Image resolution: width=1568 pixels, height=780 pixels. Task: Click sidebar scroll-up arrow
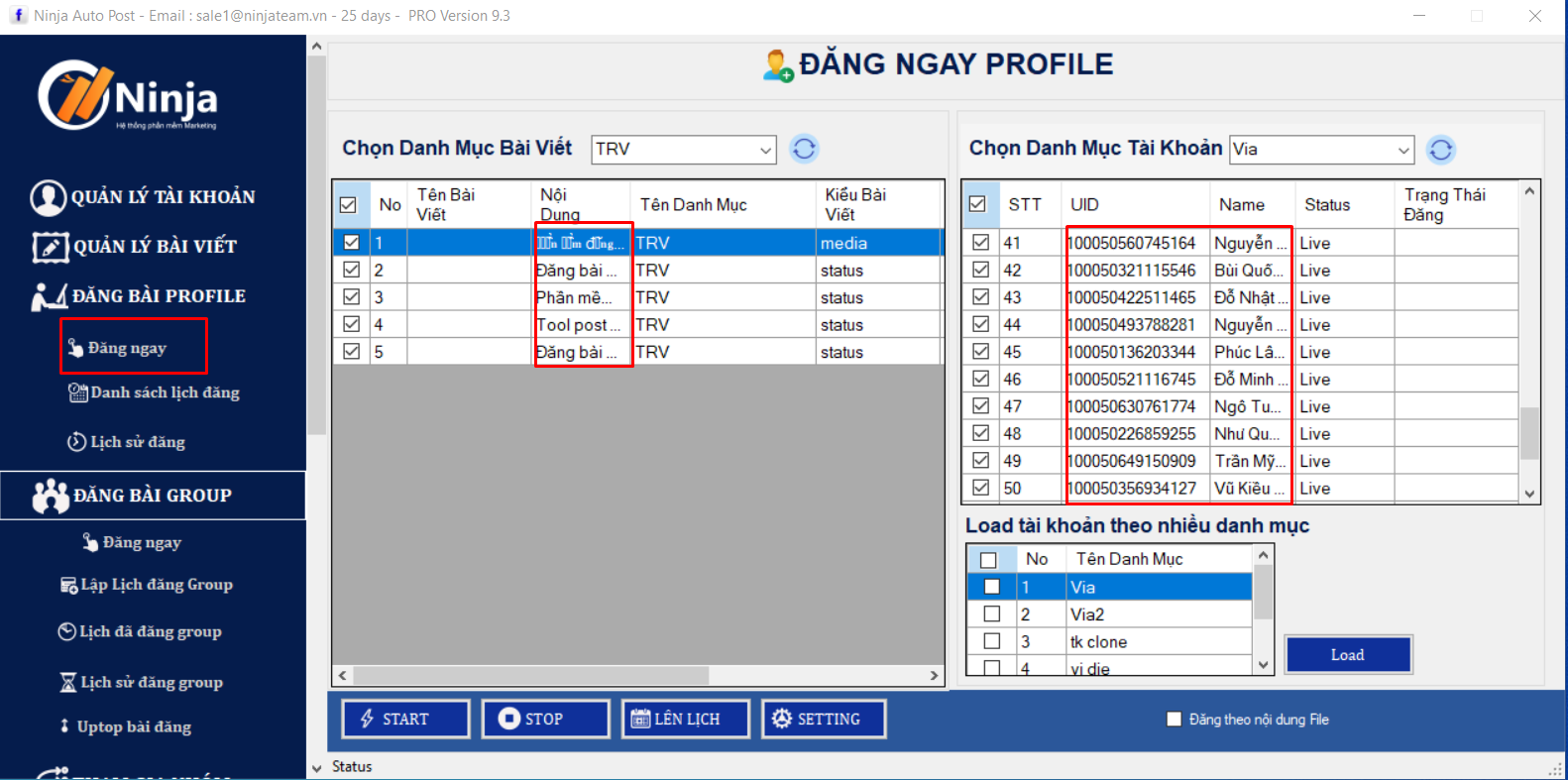(x=317, y=46)
